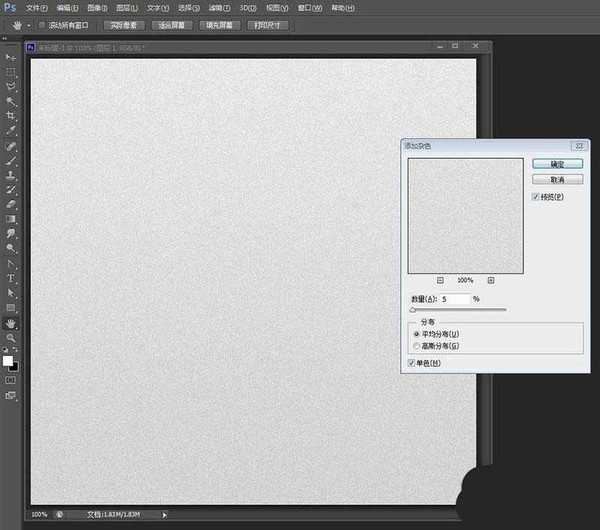This screenshot has height=530, width=600.
Task: Click the noise amount slider track
Action: click(458, 310)
